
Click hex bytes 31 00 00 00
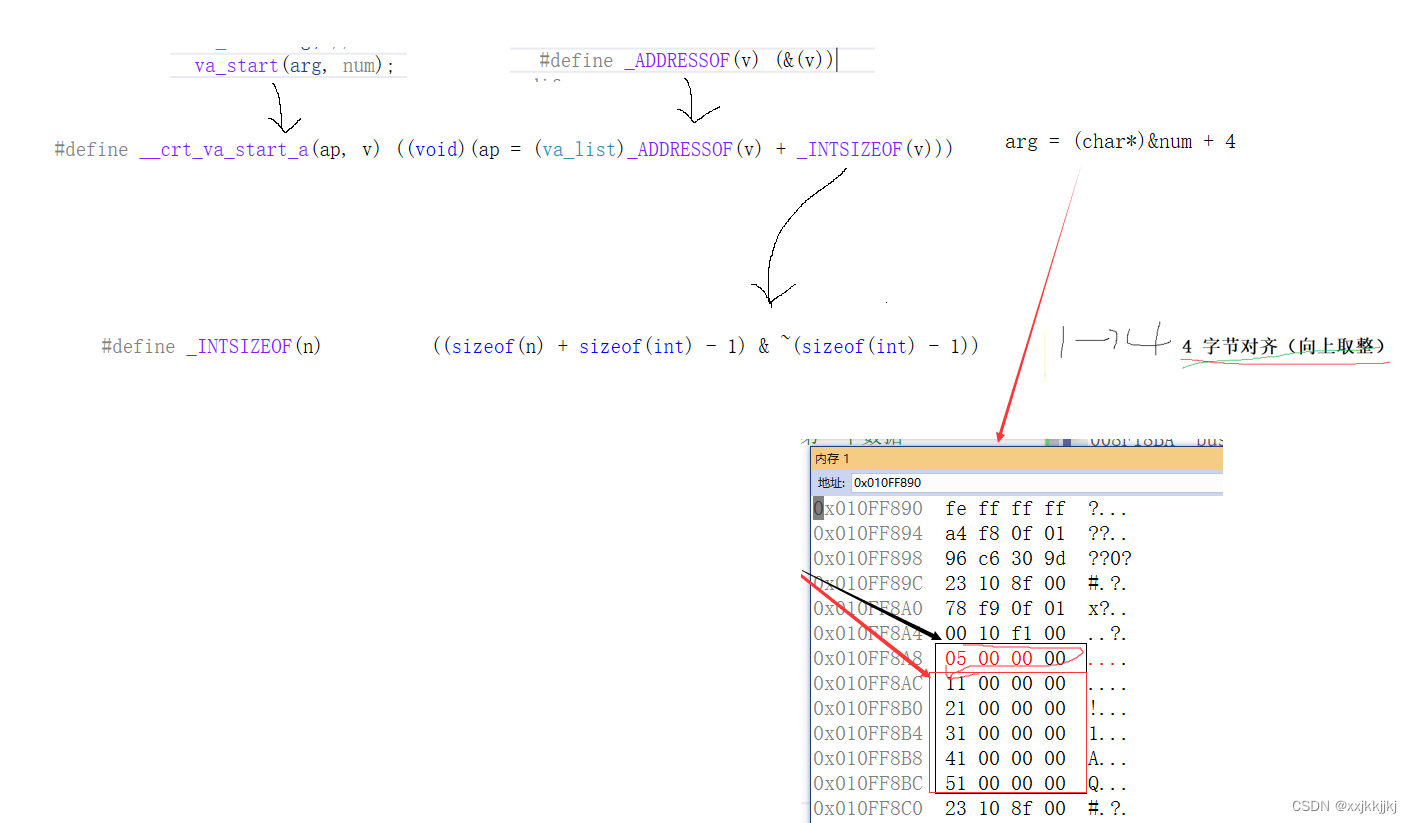[1005, 734]
